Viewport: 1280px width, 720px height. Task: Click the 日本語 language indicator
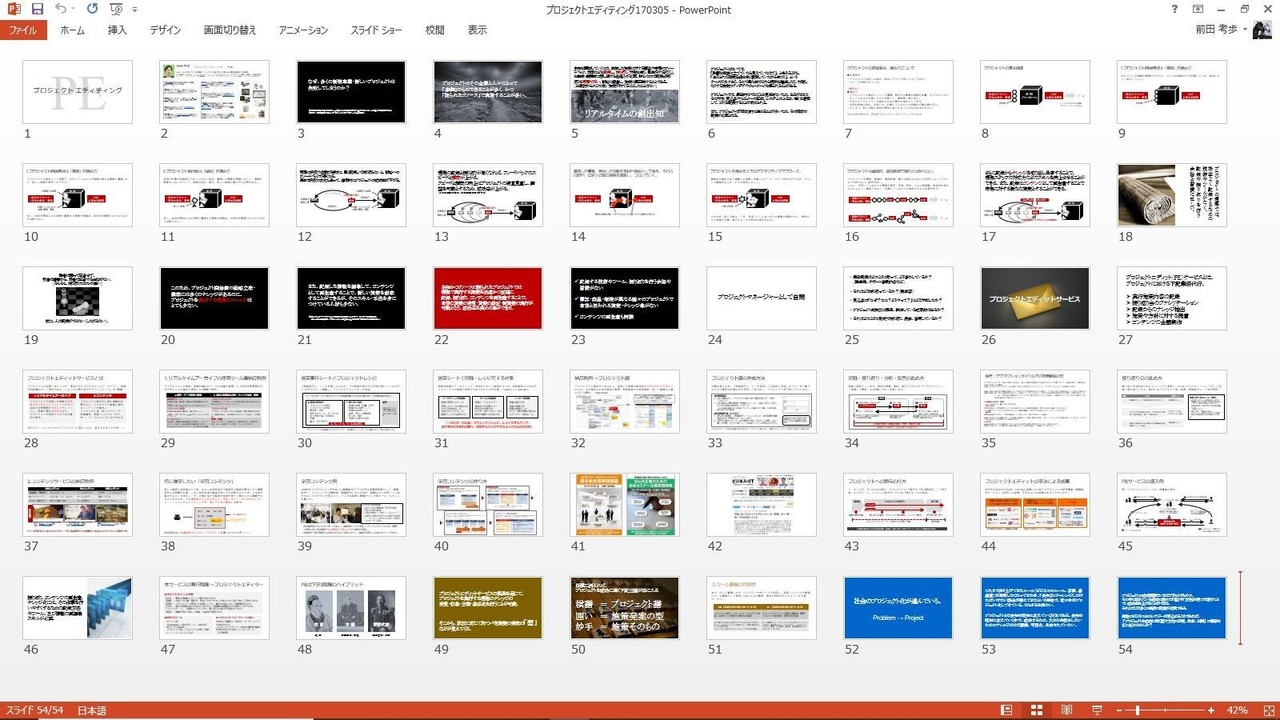pyautogui.click(x=91, y=710)
